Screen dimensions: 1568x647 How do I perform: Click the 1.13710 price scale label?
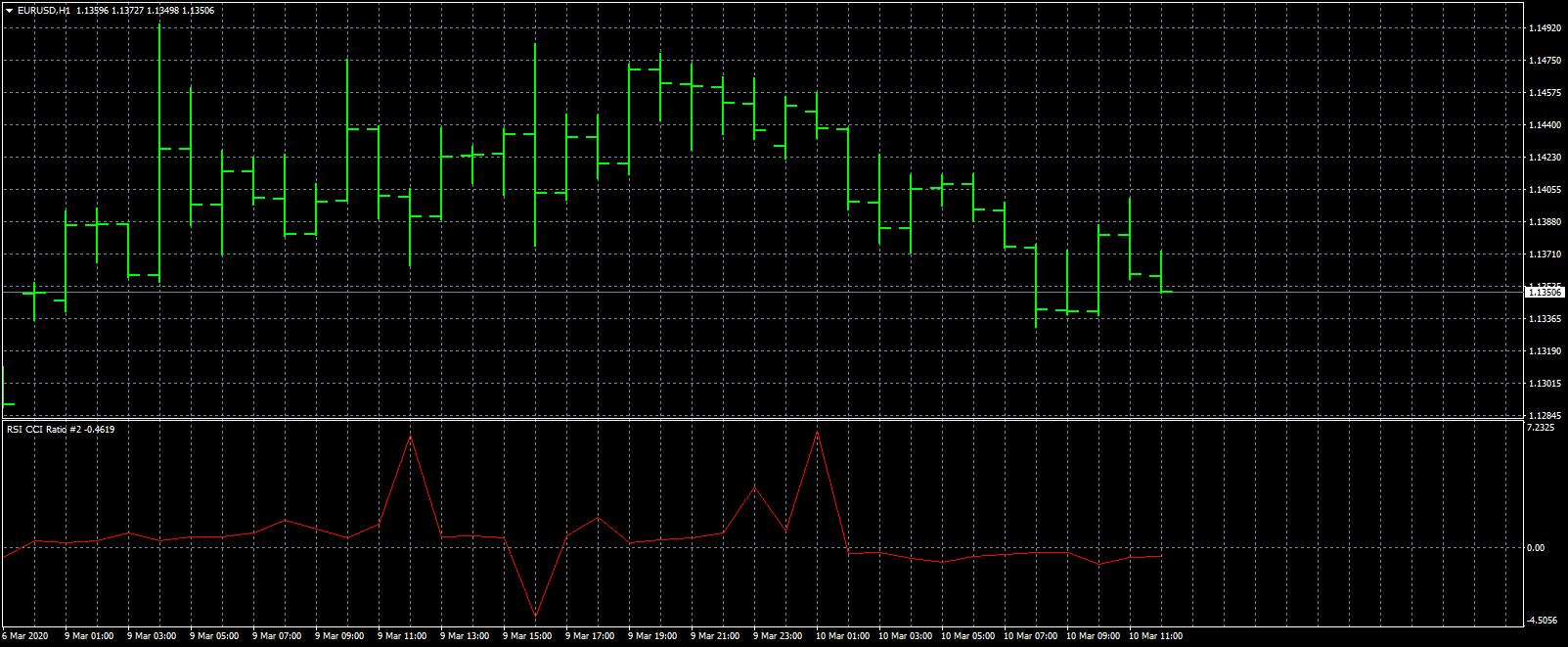[1545, 254]
